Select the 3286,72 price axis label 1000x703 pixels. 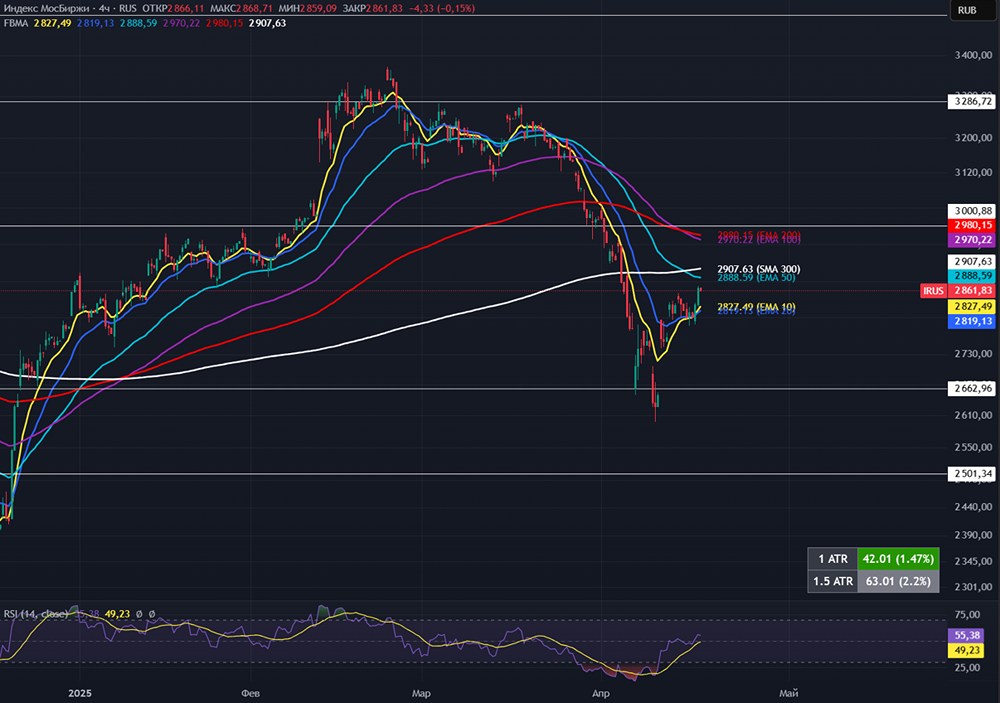click(972, 101)
